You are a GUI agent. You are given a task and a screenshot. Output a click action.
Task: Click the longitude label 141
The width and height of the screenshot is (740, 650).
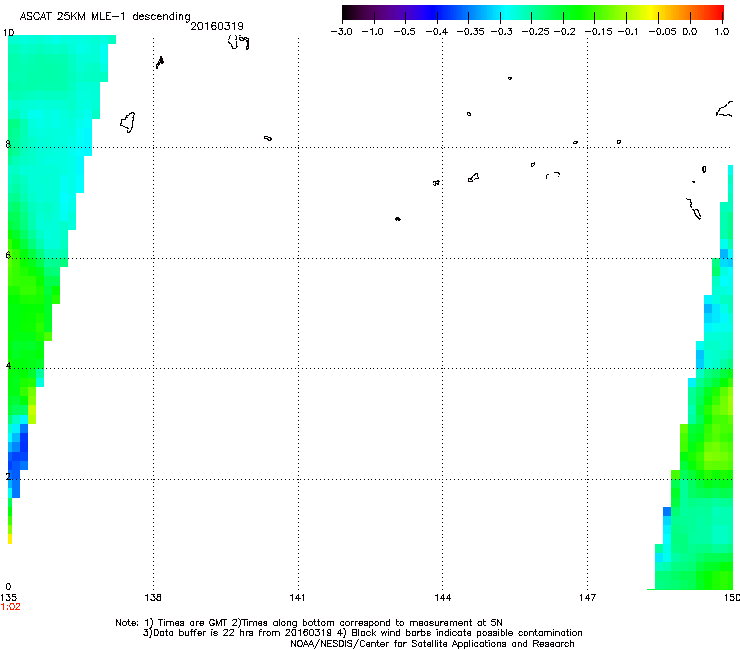tap(297, 598)
